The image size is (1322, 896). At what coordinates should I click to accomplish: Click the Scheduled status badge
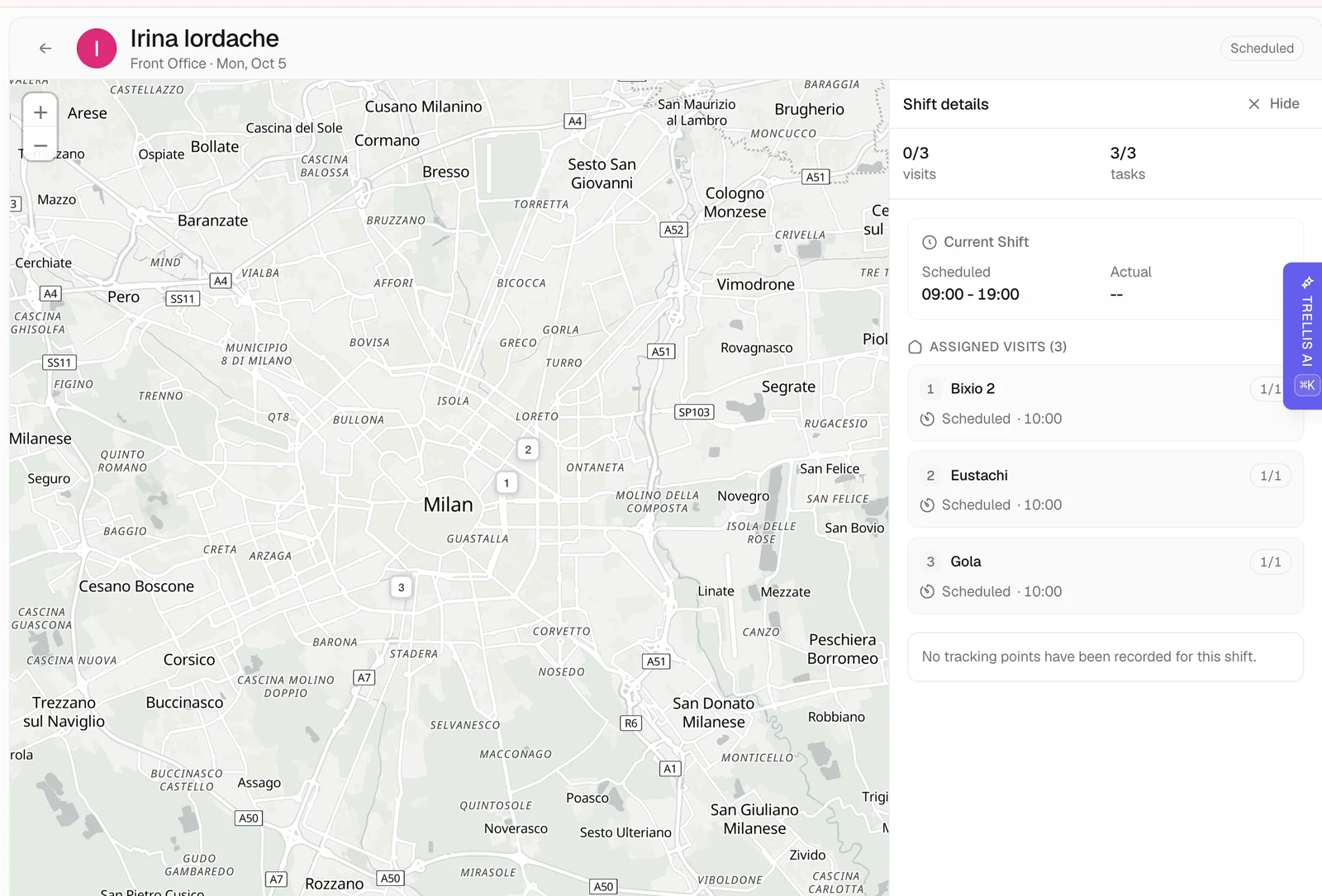click(1262, 49)
